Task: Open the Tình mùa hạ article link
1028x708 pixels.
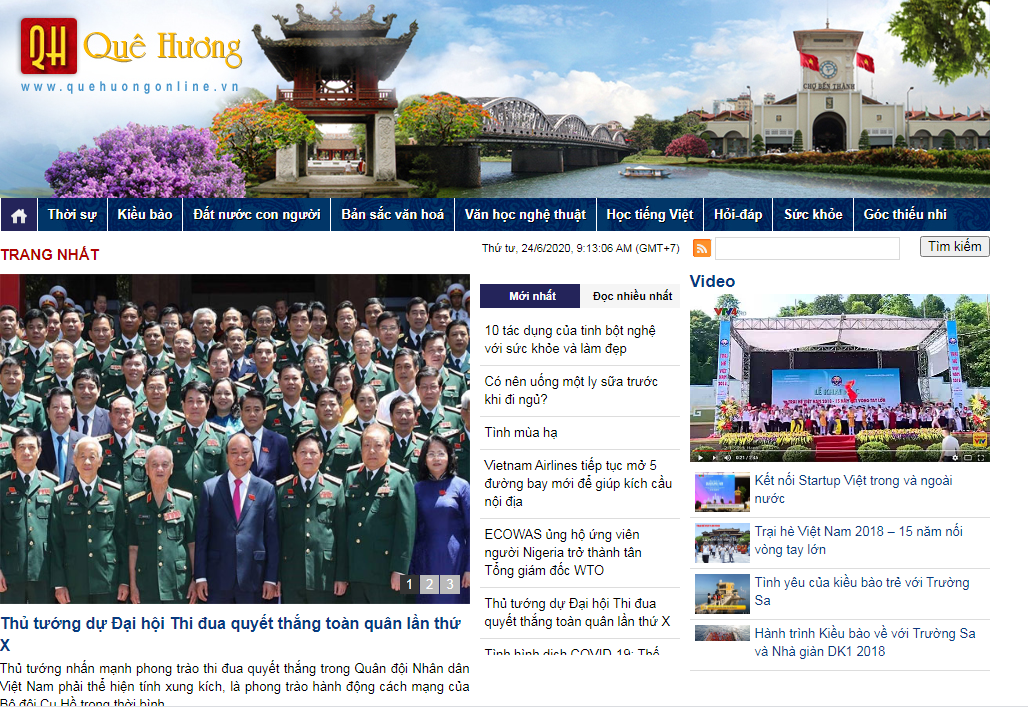Action: pyautogui.click(x=521, y=433)
